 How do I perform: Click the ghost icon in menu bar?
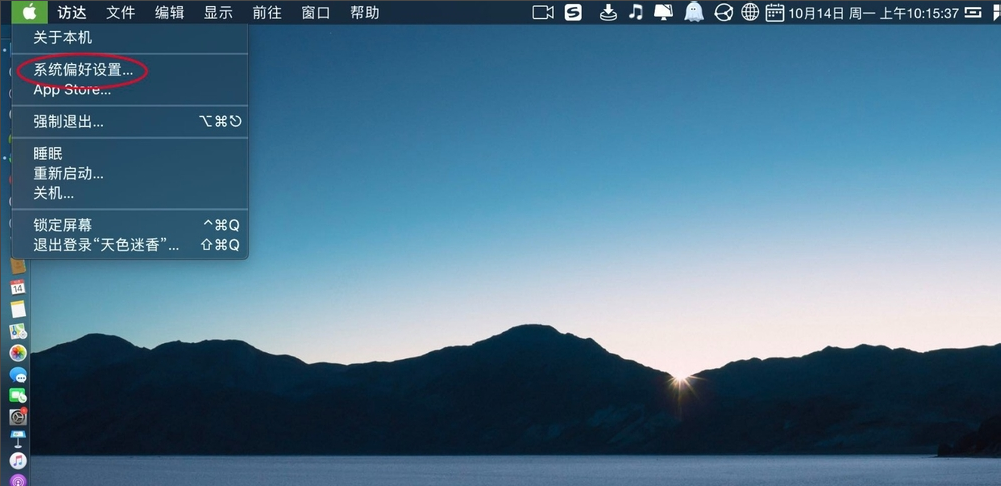coord(694,12)
